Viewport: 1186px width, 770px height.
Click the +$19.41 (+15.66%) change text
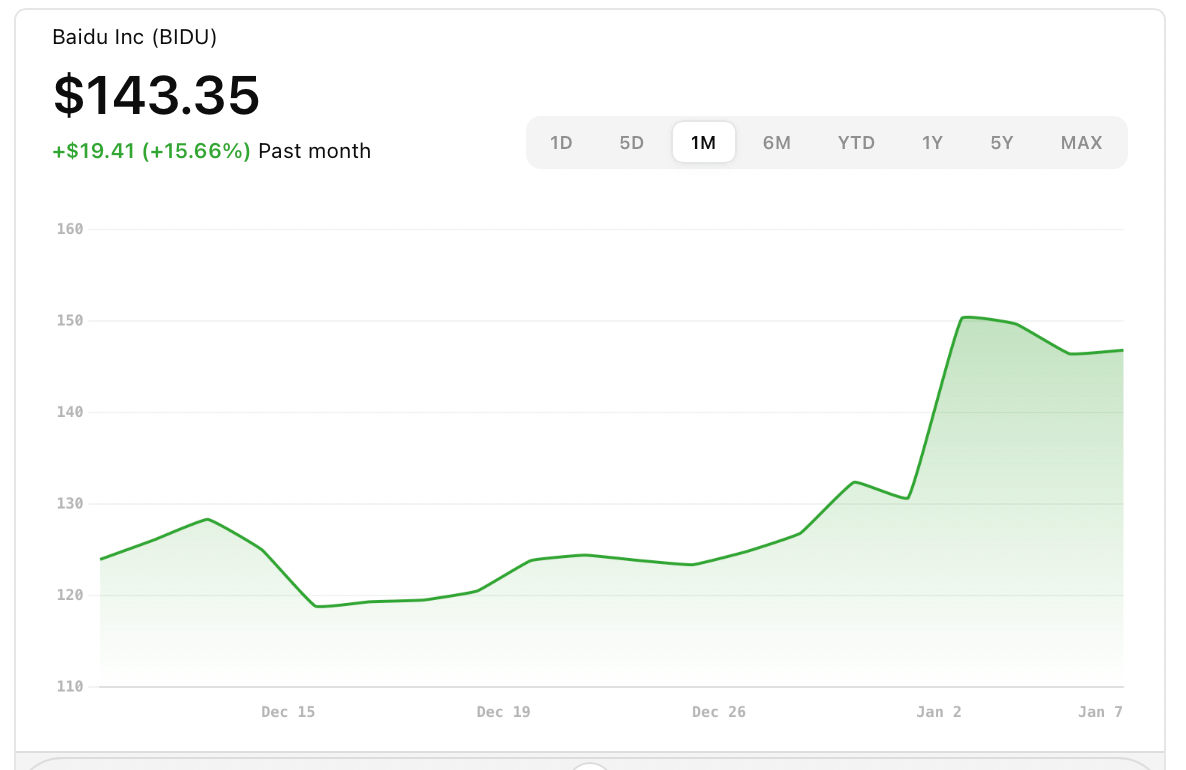pyautogui.click(x=151, y=151)
